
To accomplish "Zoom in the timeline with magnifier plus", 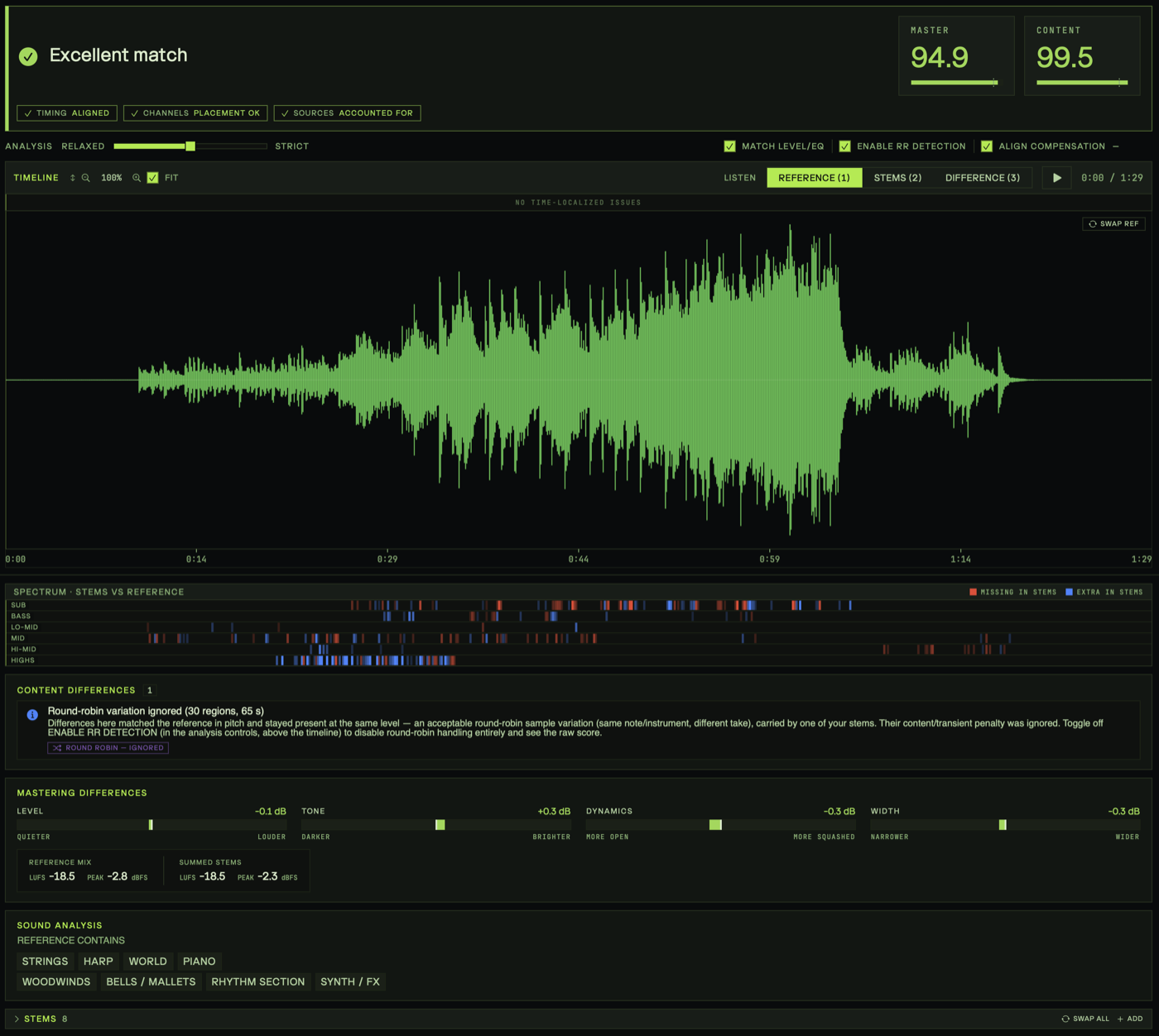I will 137,178.
